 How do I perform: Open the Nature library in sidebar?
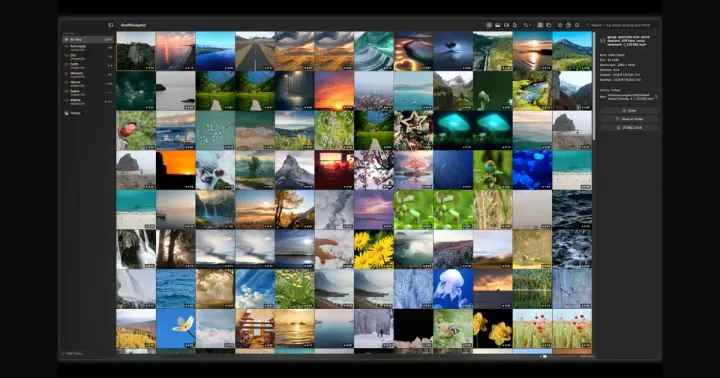pyautogui.click(x=87, y=83)
